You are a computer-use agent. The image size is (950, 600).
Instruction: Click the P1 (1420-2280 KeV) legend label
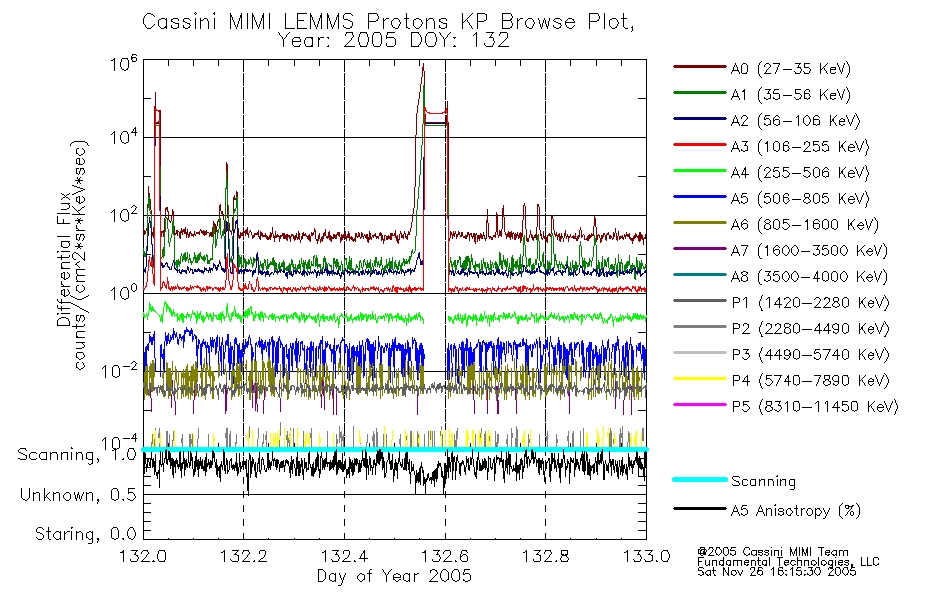[810, 302]
